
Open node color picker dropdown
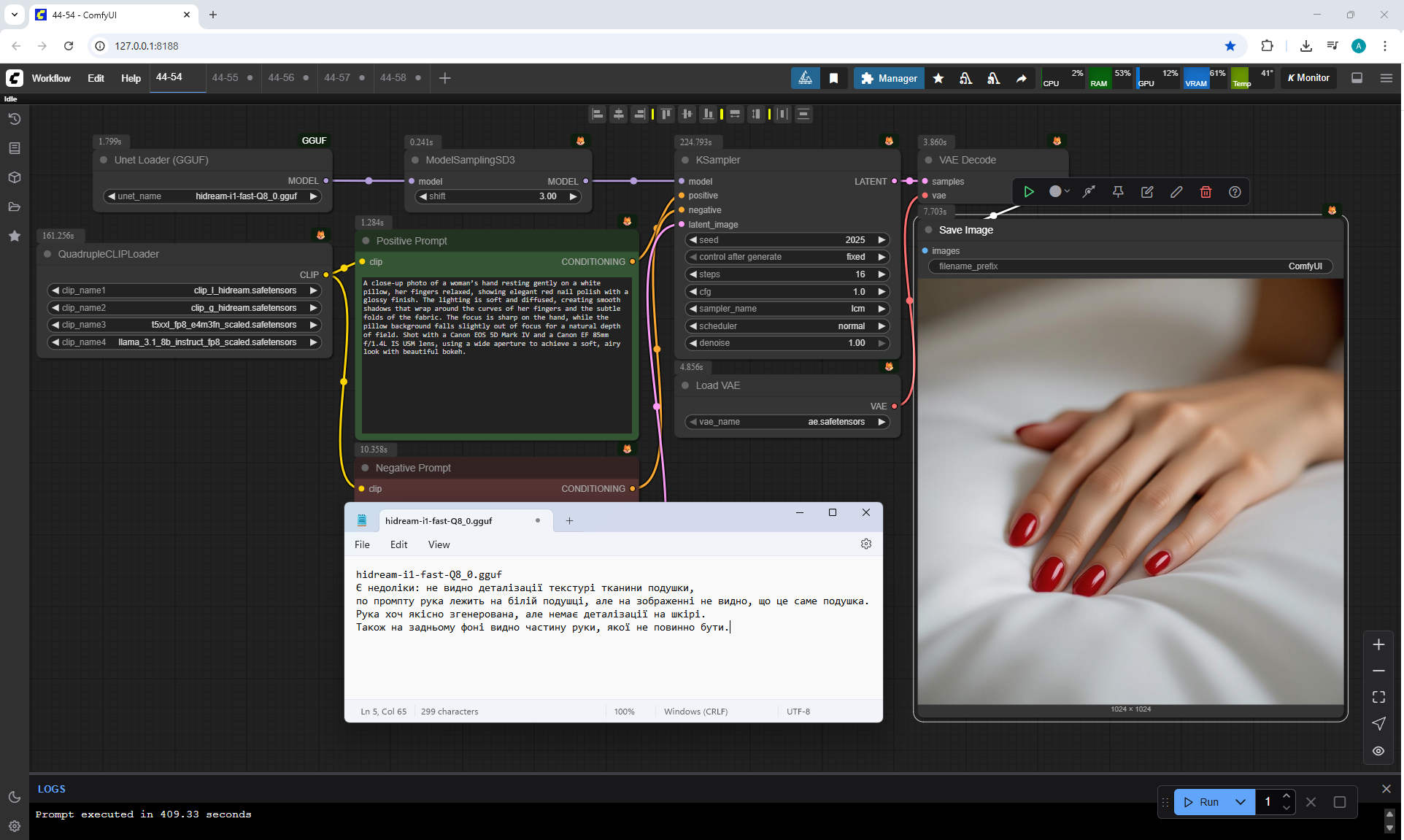point(1060,192)
